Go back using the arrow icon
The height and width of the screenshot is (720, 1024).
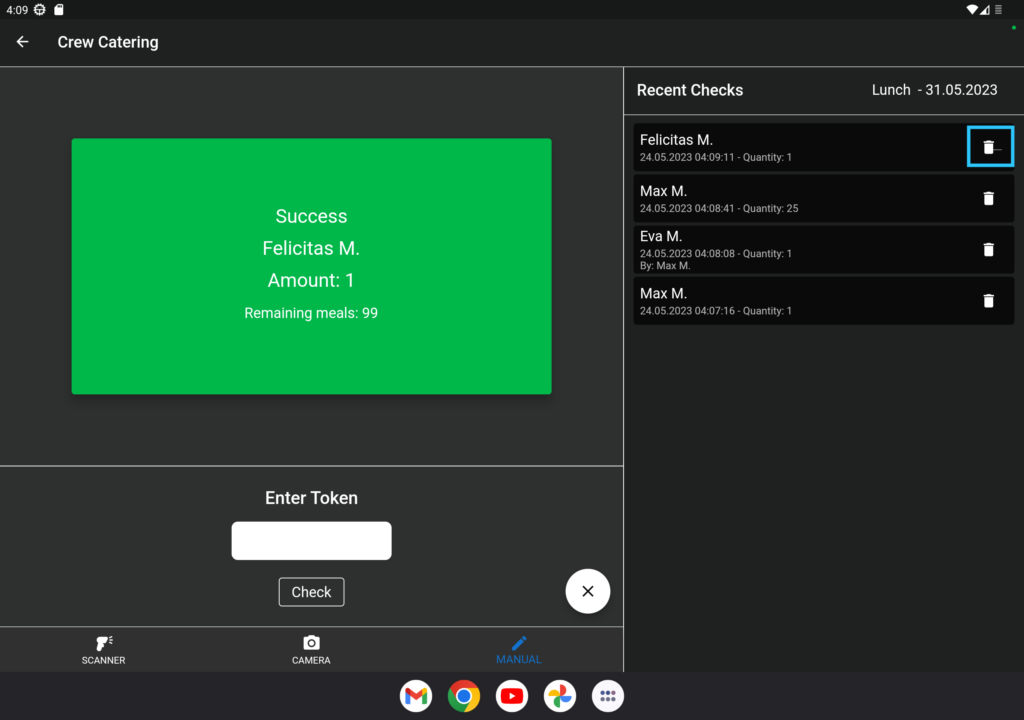point(22,42)
